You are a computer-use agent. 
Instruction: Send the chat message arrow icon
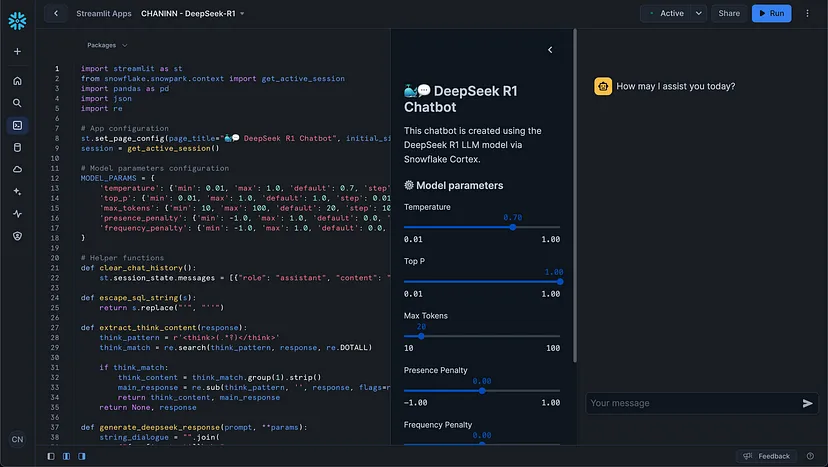click(807, 404)
